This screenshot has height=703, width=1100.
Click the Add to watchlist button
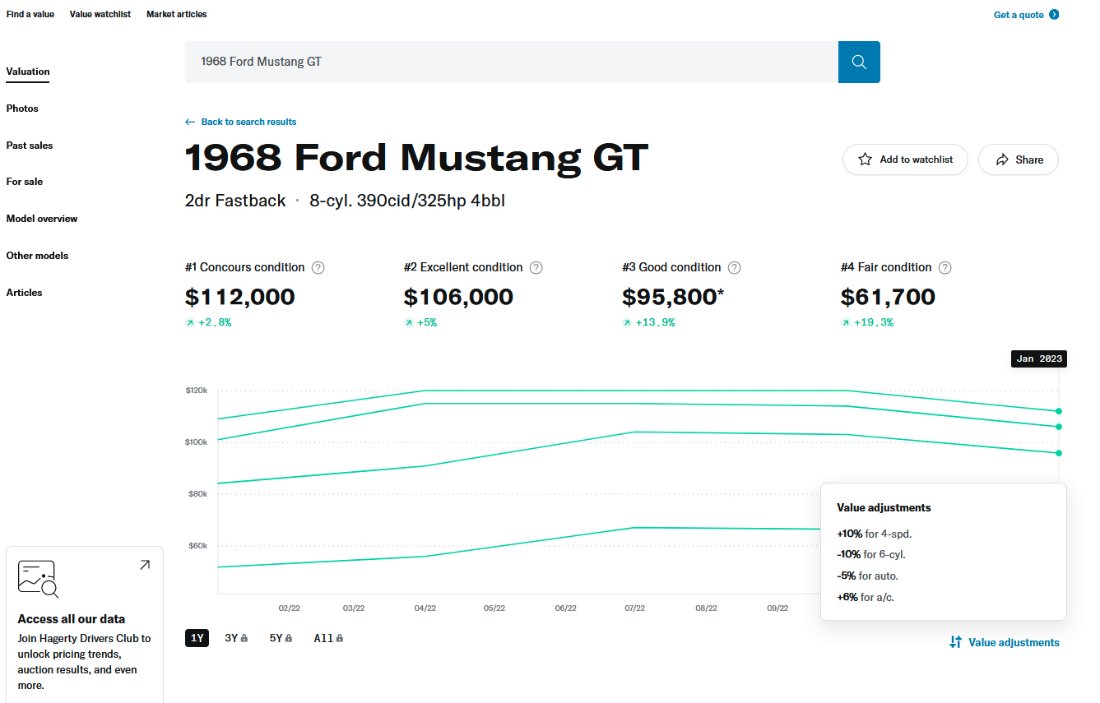(905, 159)
